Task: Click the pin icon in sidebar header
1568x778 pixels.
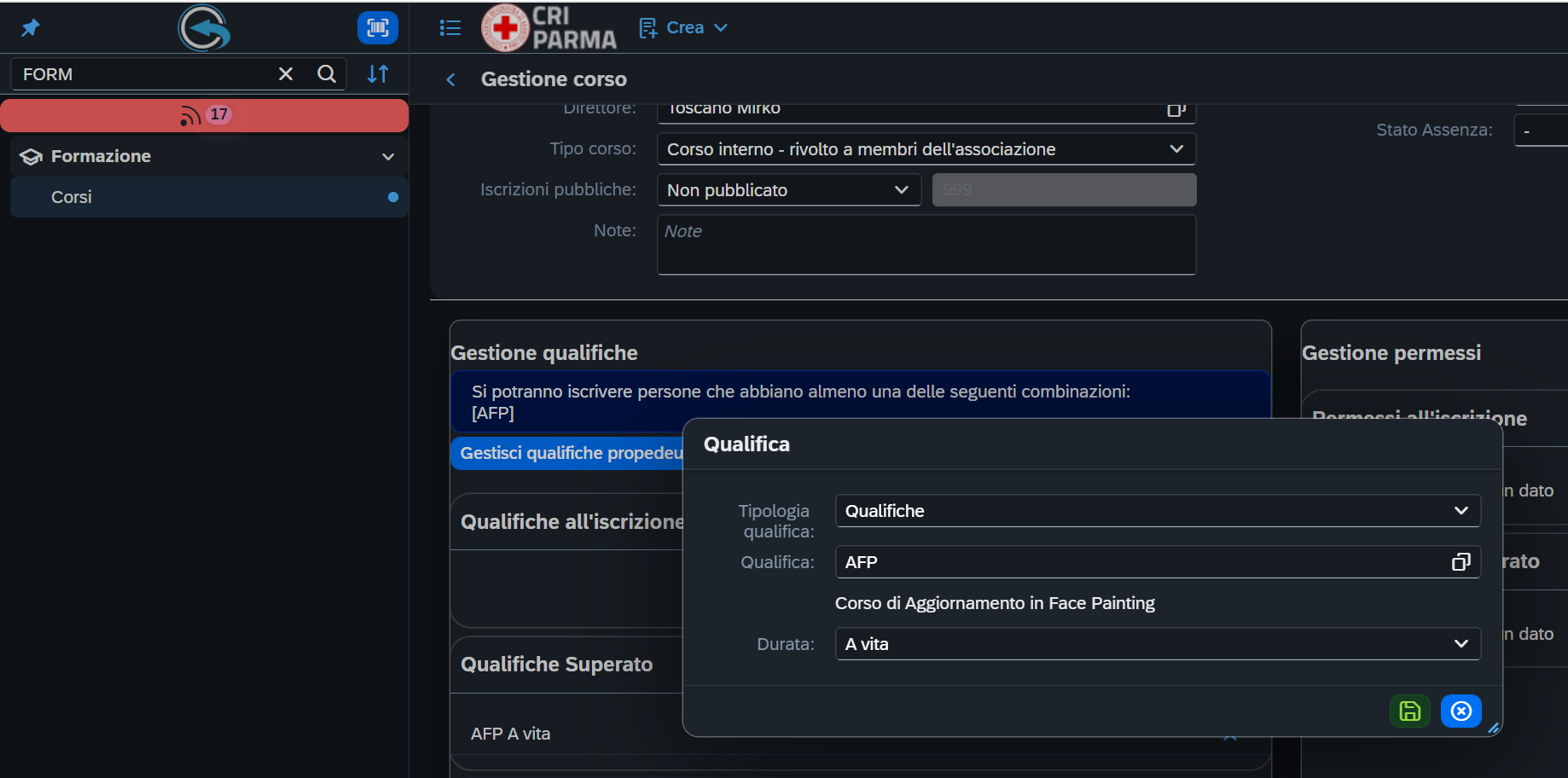Action: [31, 28]
